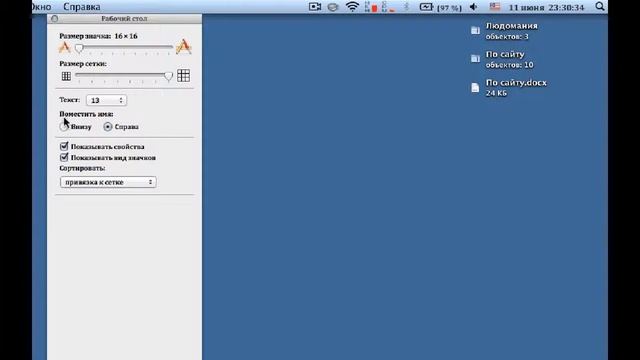
Task: Click the screen recording camera menu bar icon
Action: [x=315, y=7]
